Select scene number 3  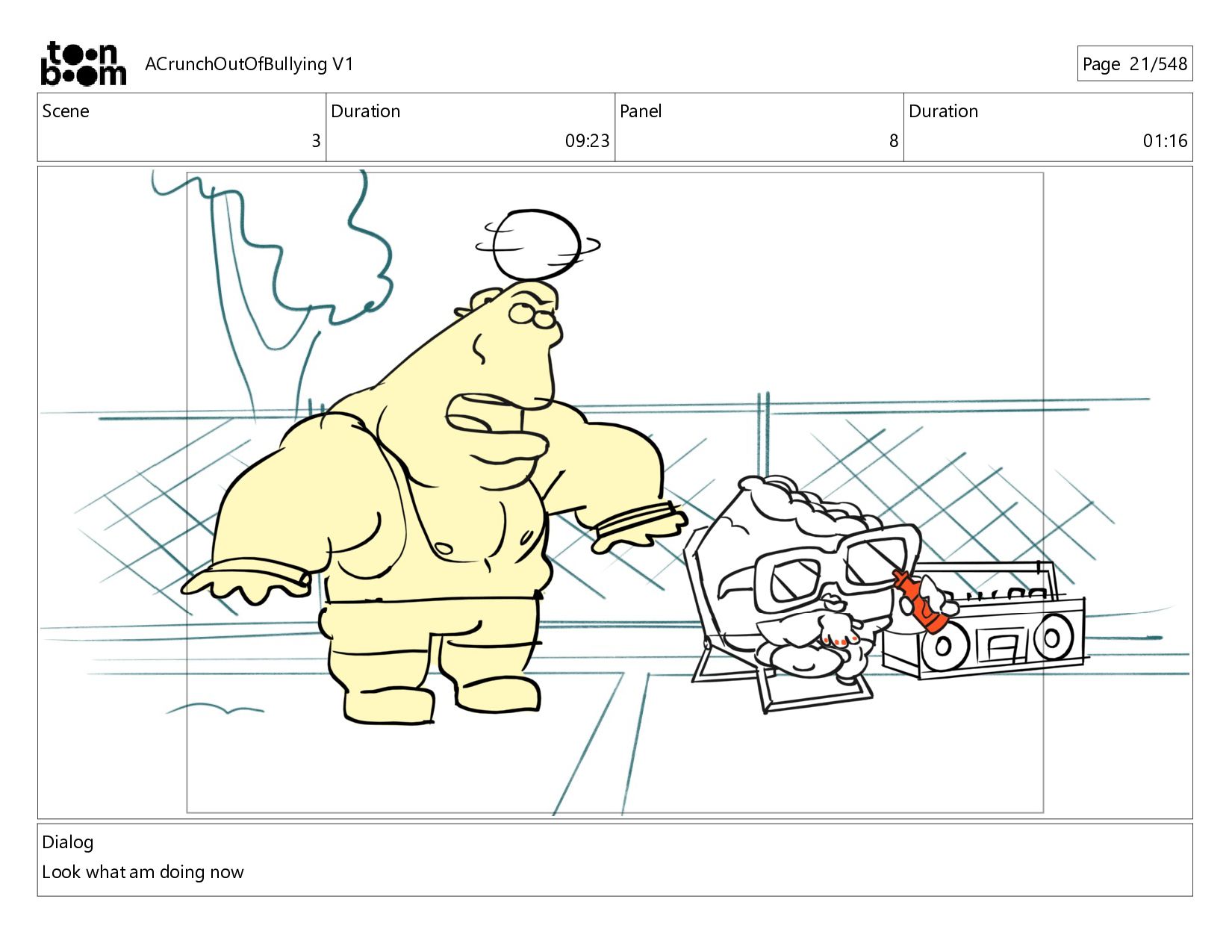tap(316, 141)
